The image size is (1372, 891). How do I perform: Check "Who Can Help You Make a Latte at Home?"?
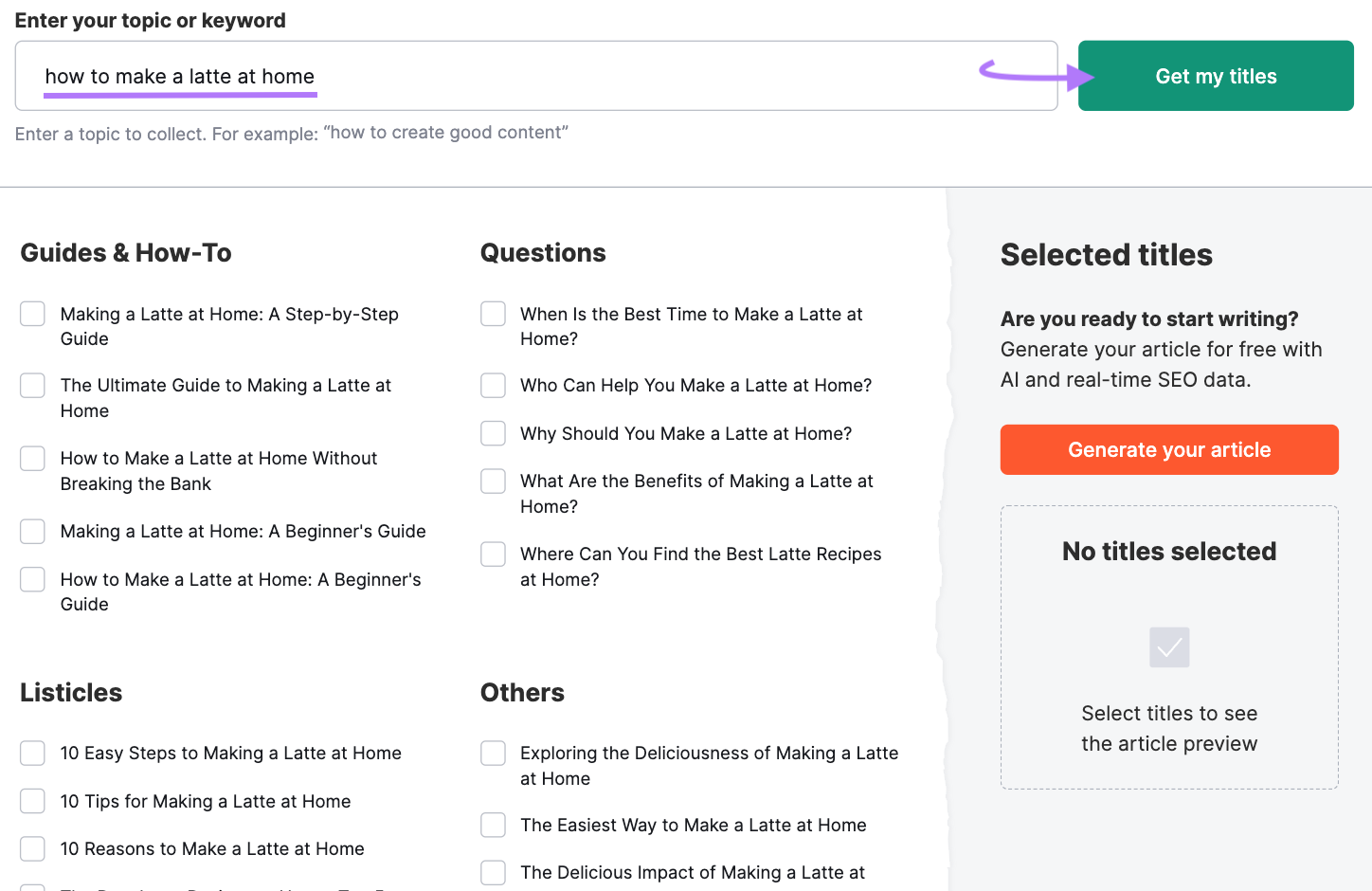[x=493, y=385]
